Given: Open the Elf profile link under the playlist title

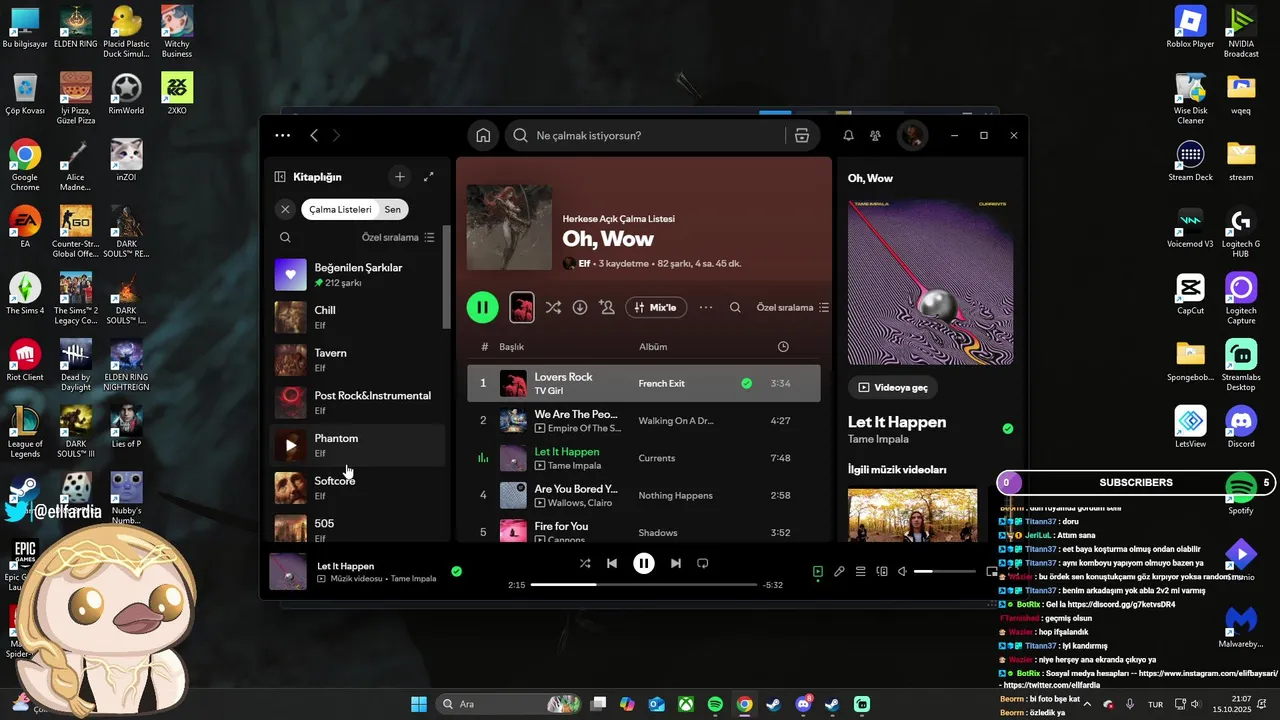Looking at the screenshot, I should point(584,264).
